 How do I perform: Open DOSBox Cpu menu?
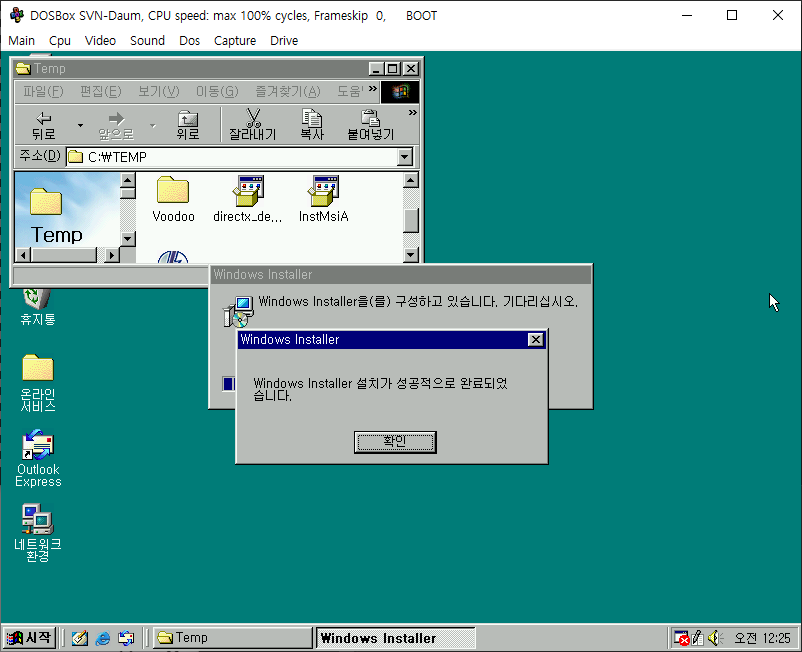(60, 40)
